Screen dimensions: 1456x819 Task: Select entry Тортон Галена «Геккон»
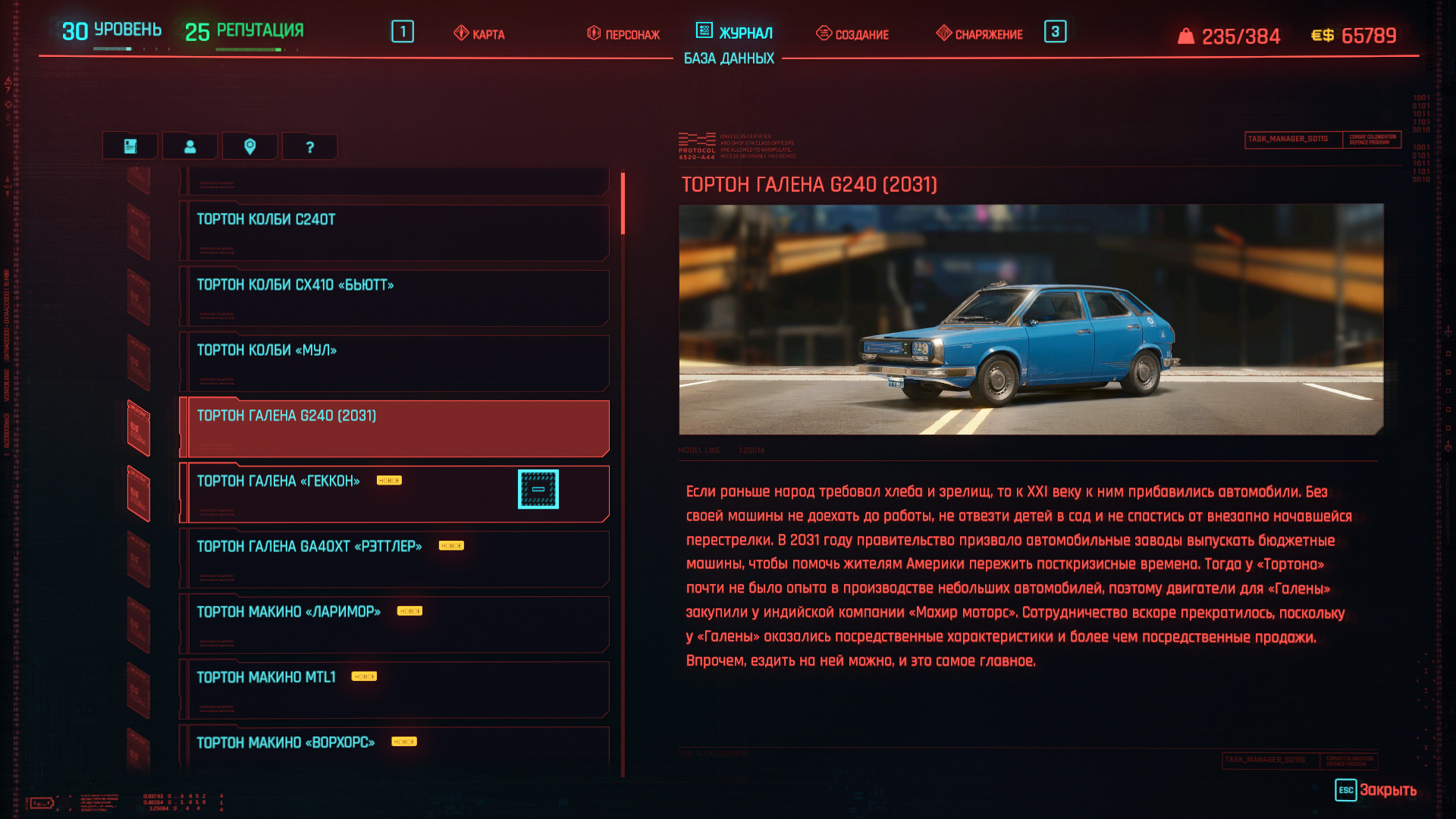coord(394,494)
